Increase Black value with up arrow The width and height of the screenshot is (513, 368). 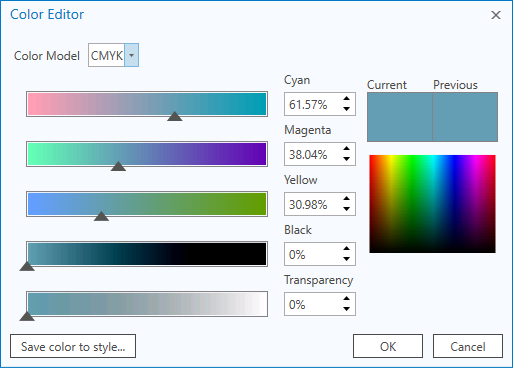pyautogui.click(x=347, y=249)
